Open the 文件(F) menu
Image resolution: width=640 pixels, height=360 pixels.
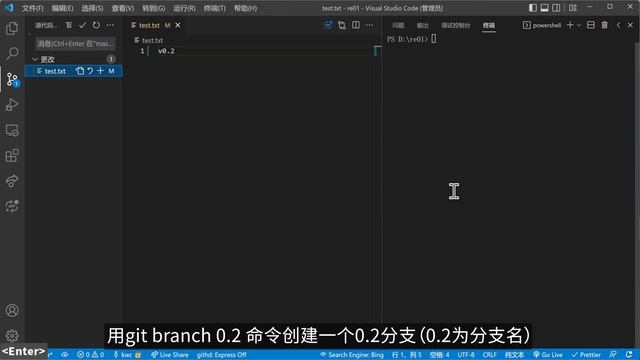tap(33, 8)
